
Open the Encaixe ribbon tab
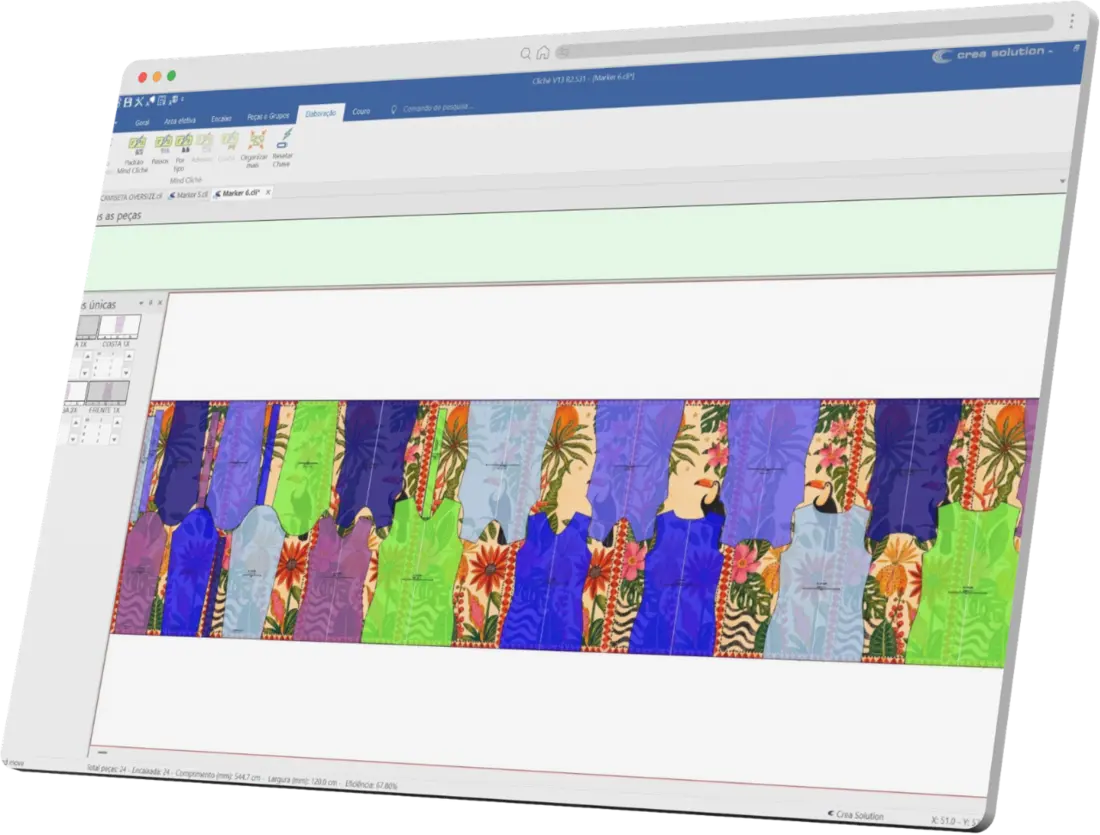(221, 119)
